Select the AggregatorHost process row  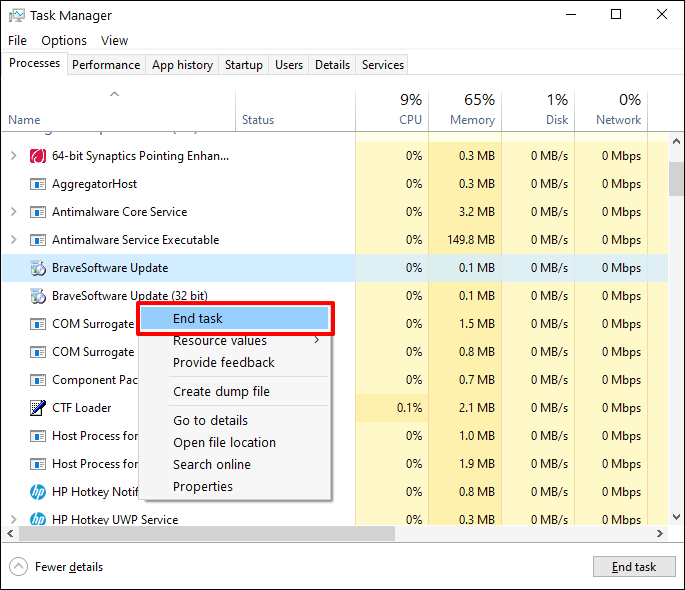(335, 184)
